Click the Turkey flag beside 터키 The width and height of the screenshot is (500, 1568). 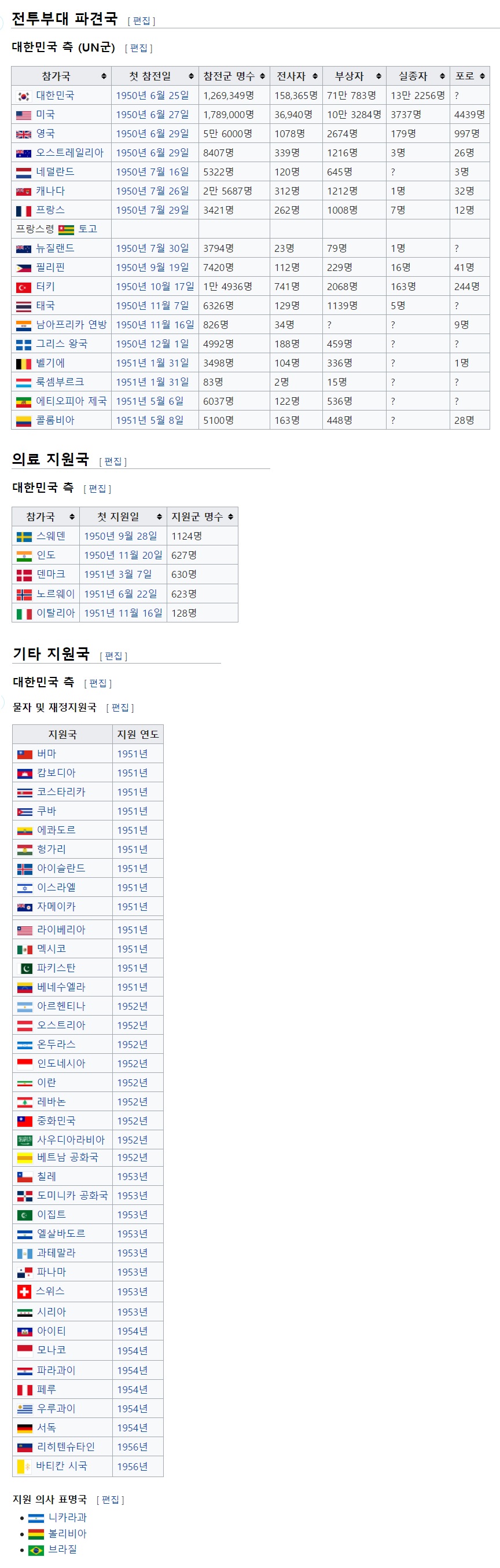(23, 287)
